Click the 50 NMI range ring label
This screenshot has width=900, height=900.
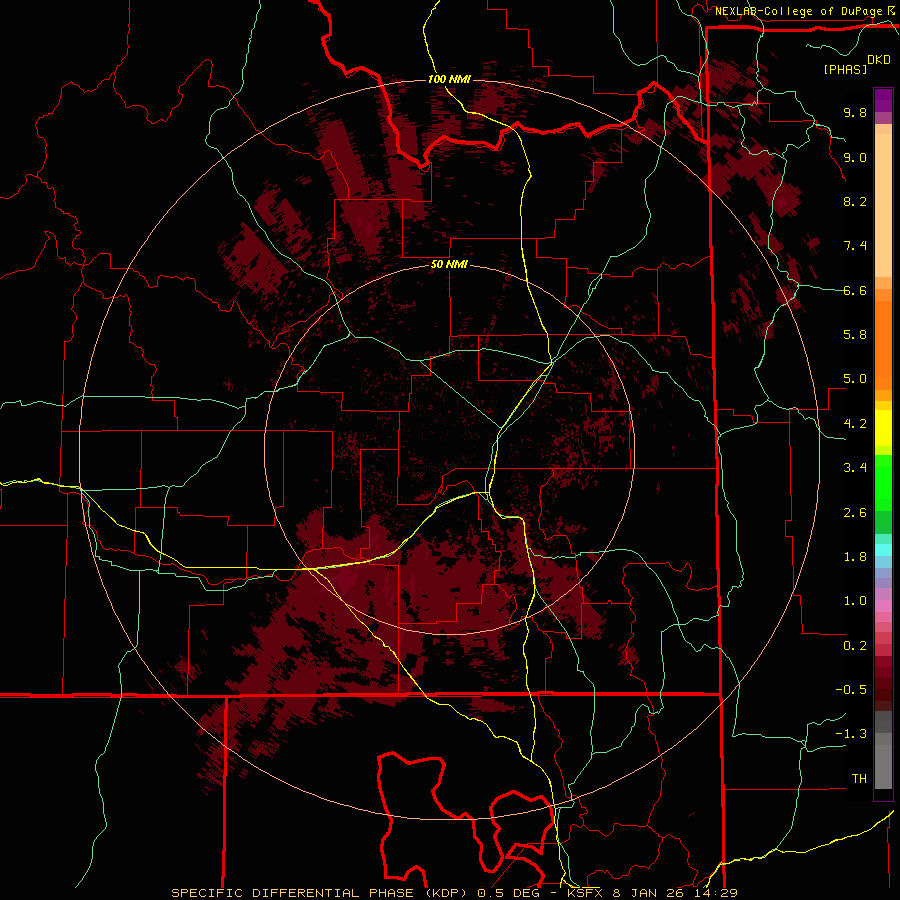[x=449, y=265]
